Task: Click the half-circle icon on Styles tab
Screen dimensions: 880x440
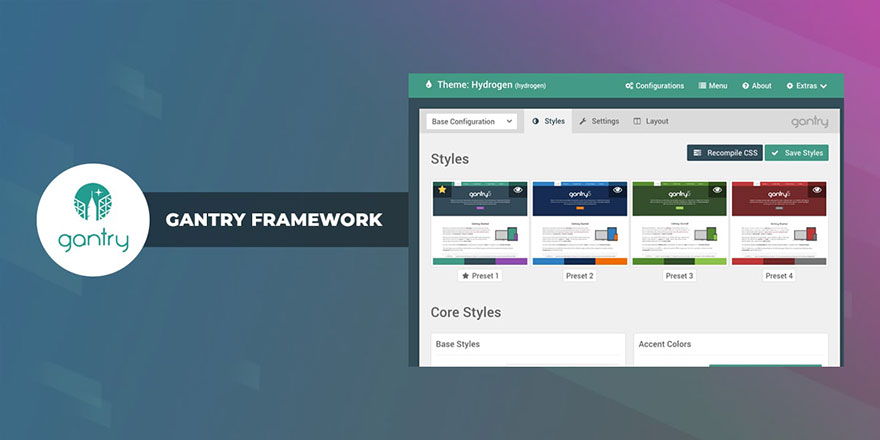Action: point(535,121)
